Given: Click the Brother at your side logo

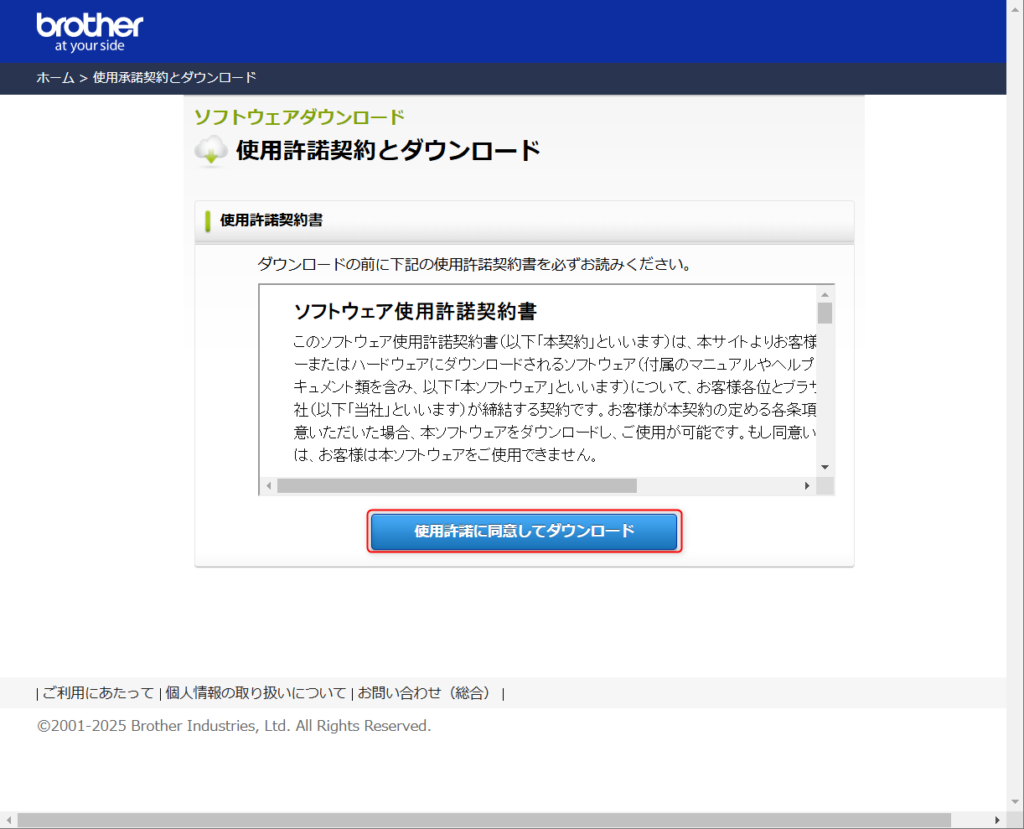Looking at the screenshot, I should tap(89, 32).
